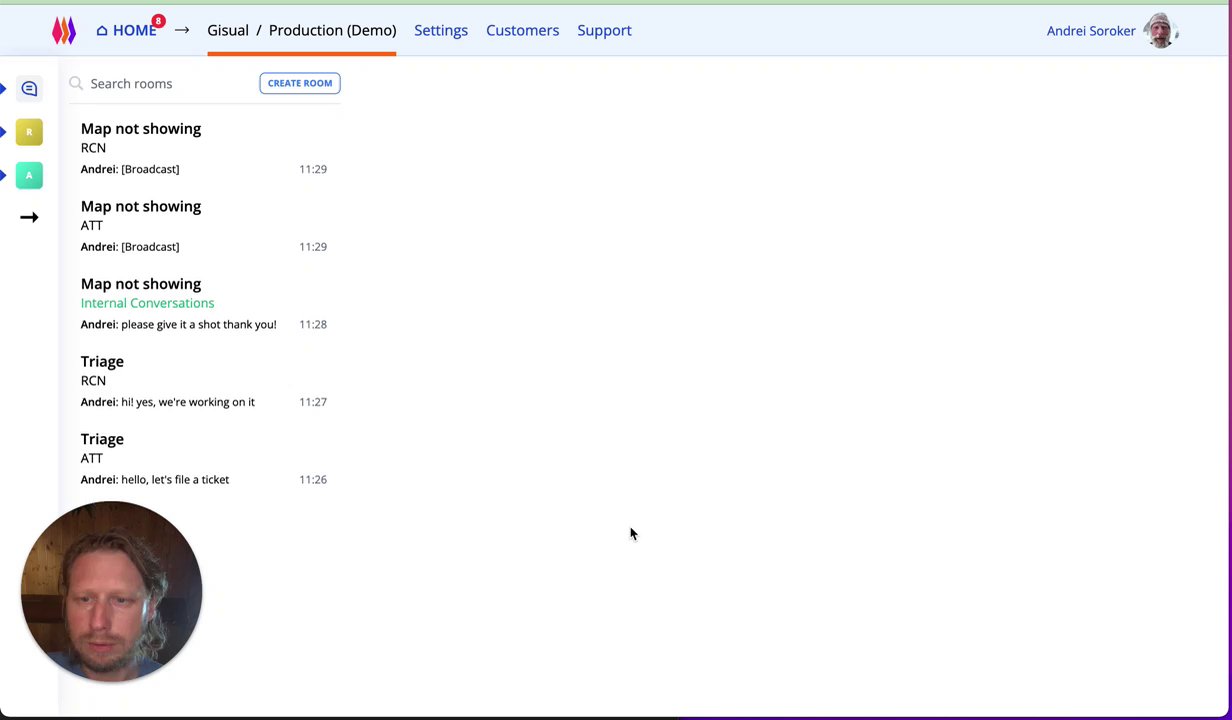This screenshot has width=1232, height=720.
Task: Click the CREATE ROOM button
Action: coord(300,83)
